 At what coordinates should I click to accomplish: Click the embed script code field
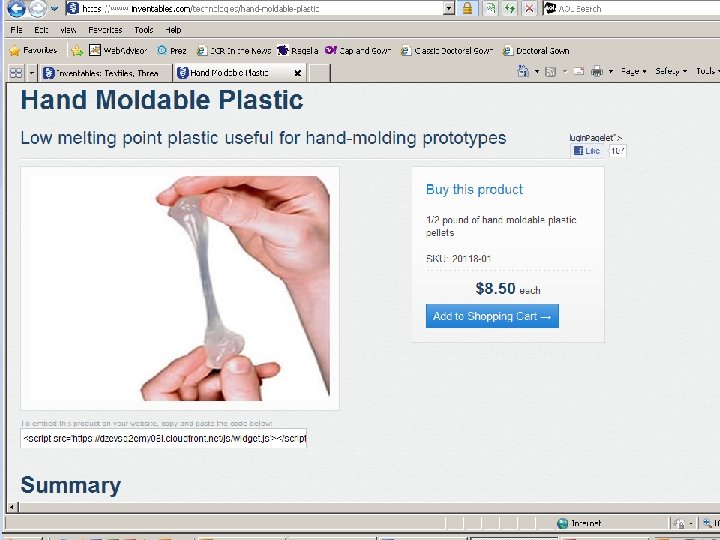tap(163, 438)
